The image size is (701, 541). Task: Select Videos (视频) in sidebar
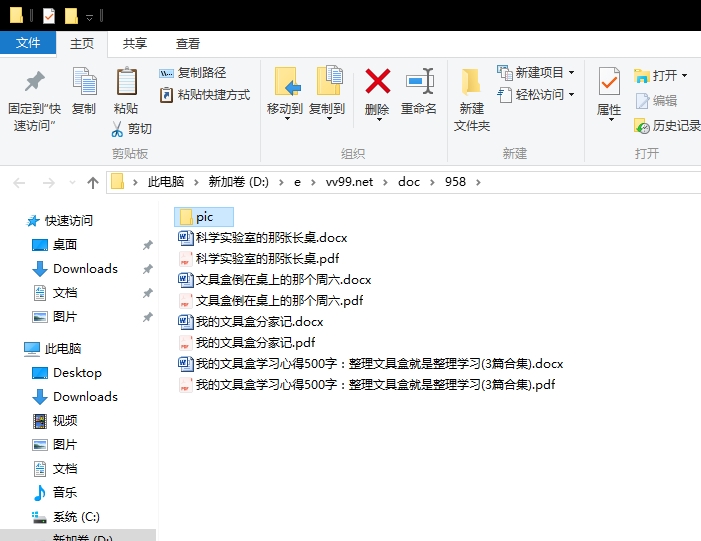click(55, 421)
